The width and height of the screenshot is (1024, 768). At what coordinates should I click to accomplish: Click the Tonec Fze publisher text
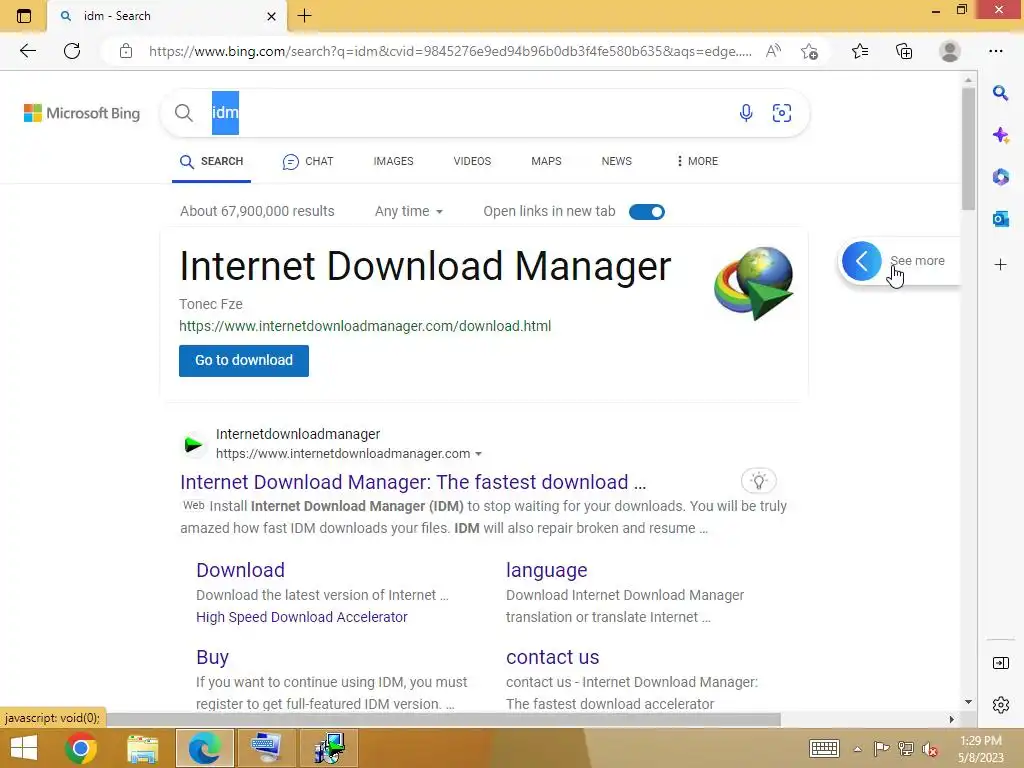tap(211, 304)
